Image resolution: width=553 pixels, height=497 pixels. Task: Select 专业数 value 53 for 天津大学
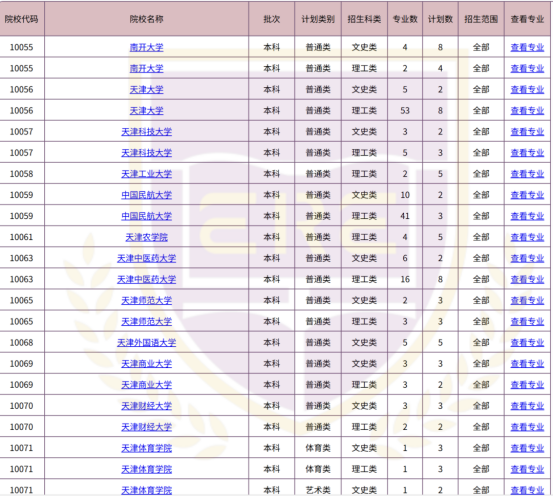coord(405,111)
